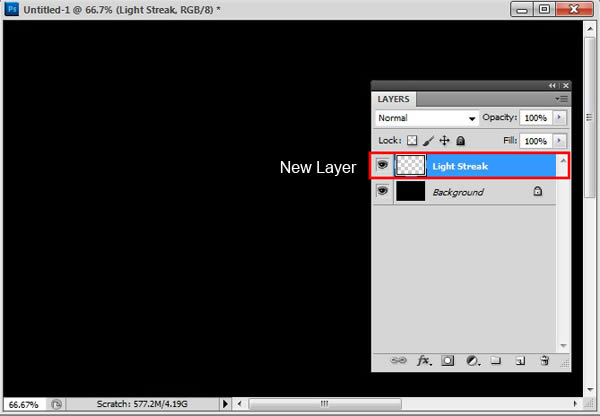Create new fill or adjustment layer
The height and width of the screenshot is (416, 600).
473,361
